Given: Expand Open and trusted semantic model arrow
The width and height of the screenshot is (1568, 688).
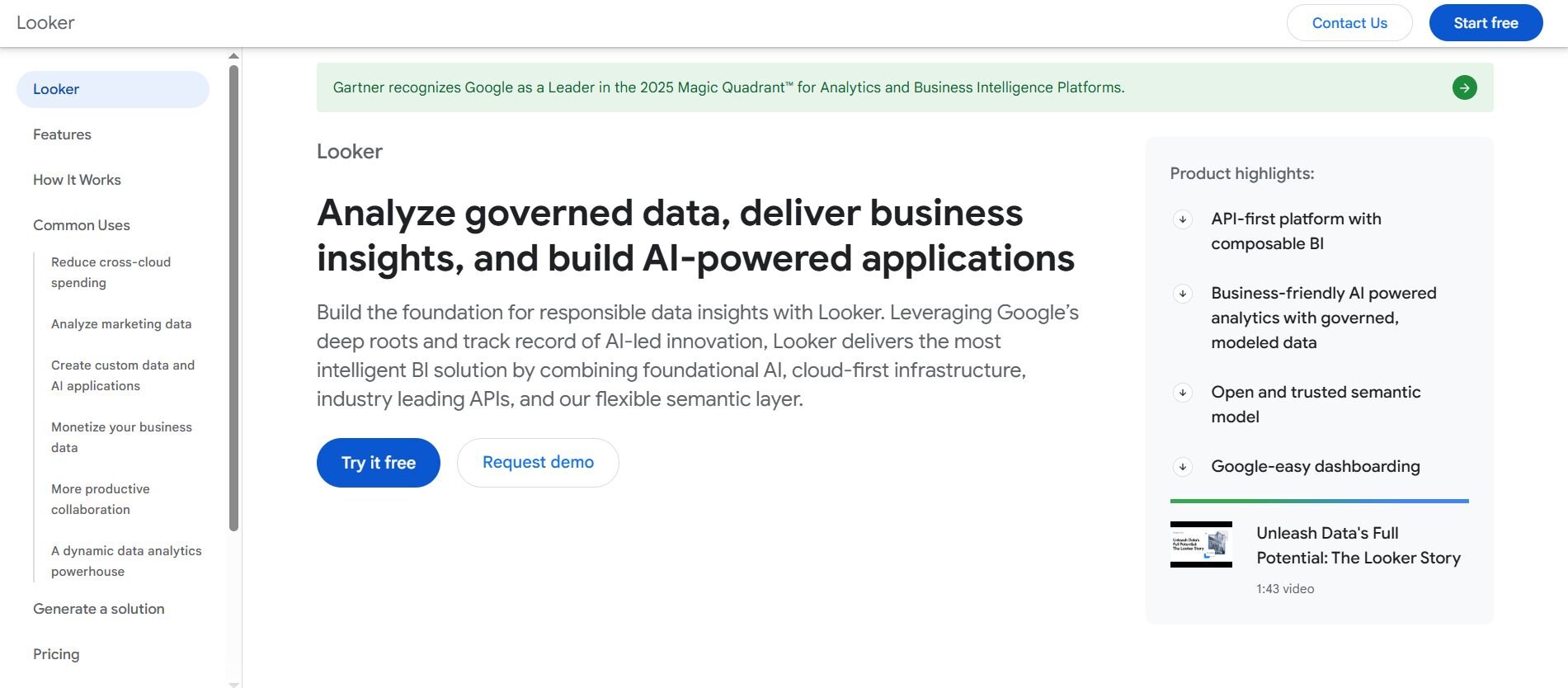Looking at the screenshot, I should coord(1183,393).
